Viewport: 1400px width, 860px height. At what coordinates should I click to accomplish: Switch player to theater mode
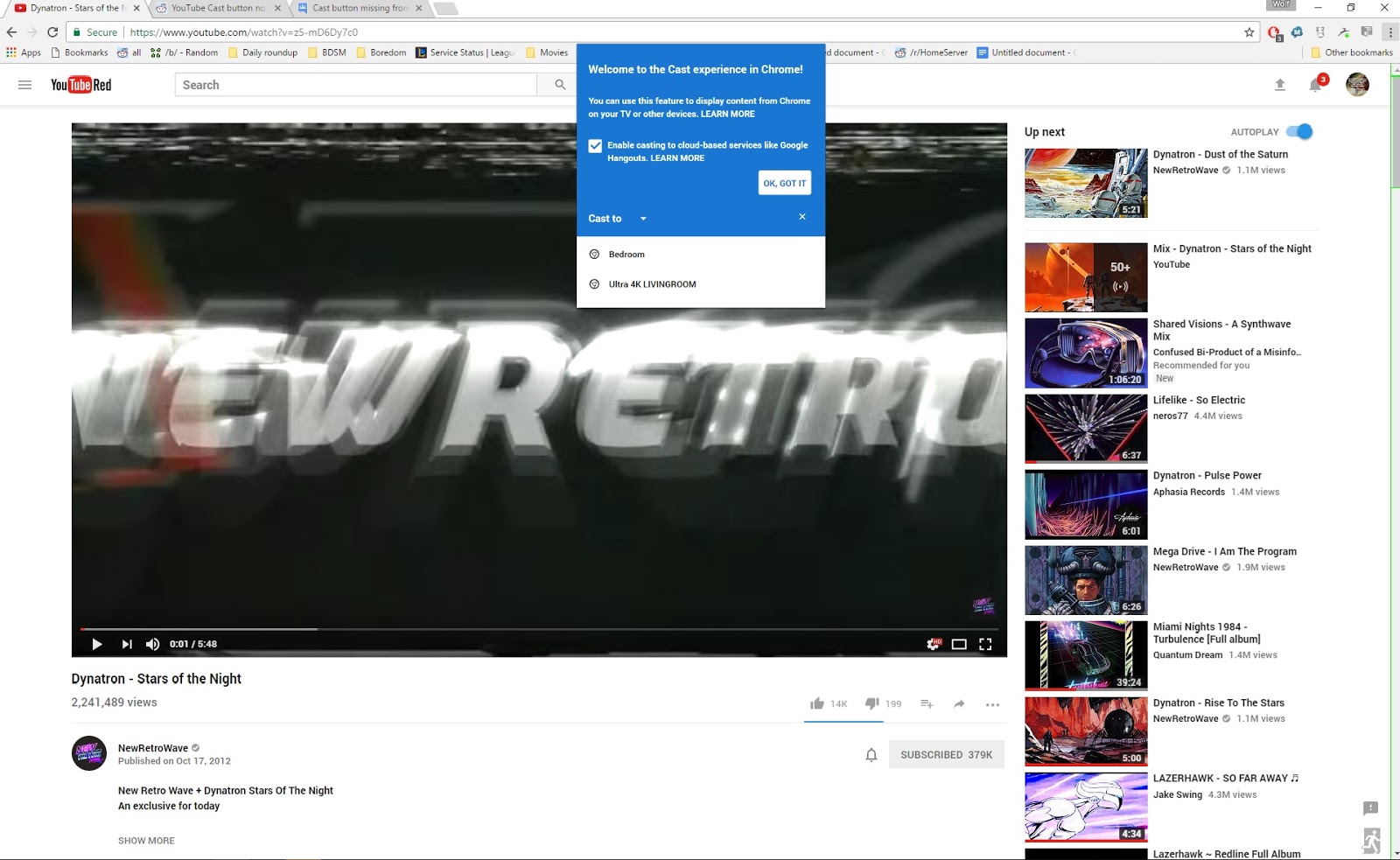(x=960, y=644)
